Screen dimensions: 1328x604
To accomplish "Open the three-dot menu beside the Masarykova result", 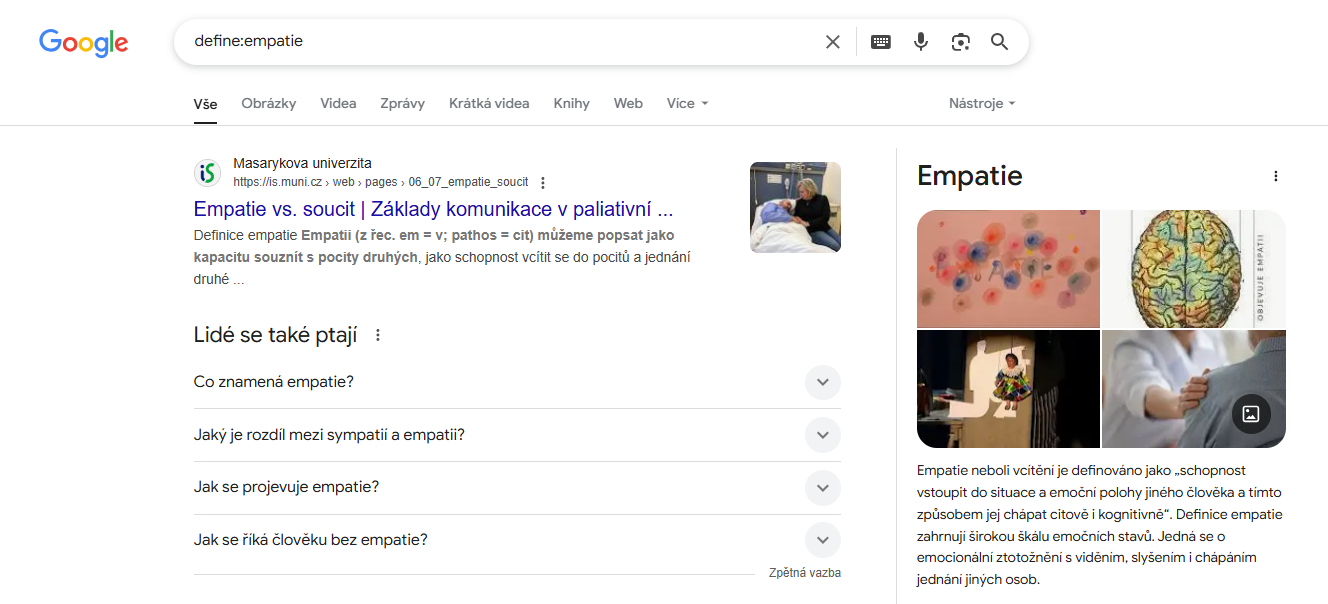I will pos(541,182).
